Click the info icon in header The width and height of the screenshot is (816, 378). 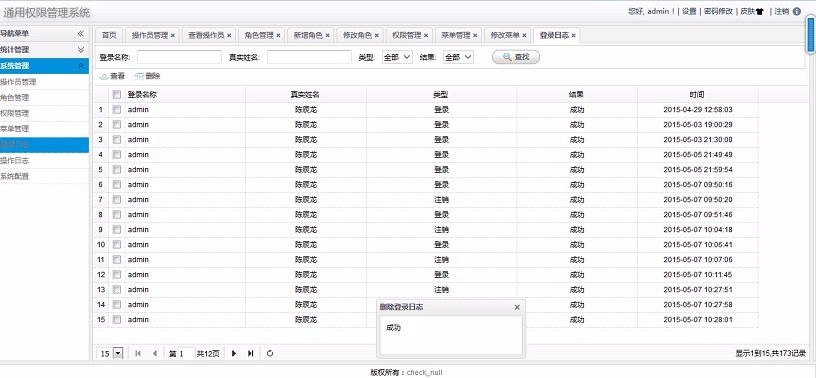coord(797,11)
